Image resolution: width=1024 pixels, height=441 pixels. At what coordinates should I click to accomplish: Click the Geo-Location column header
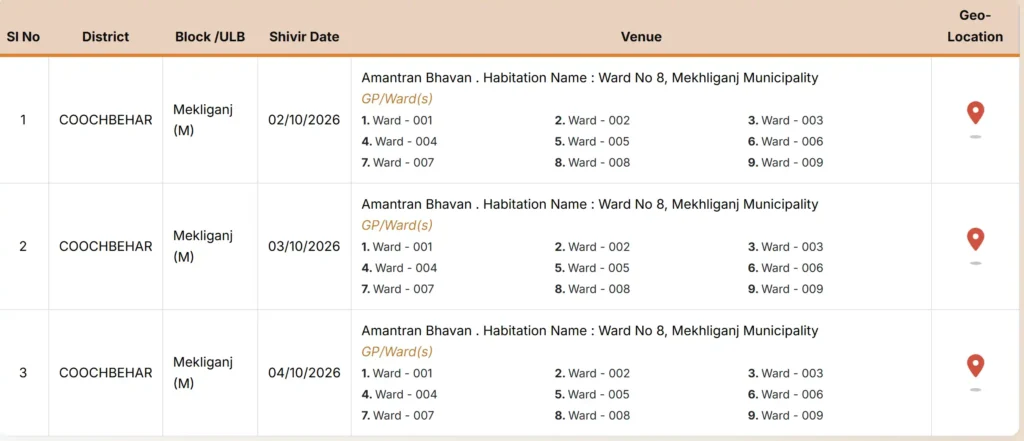coord(975,27)
